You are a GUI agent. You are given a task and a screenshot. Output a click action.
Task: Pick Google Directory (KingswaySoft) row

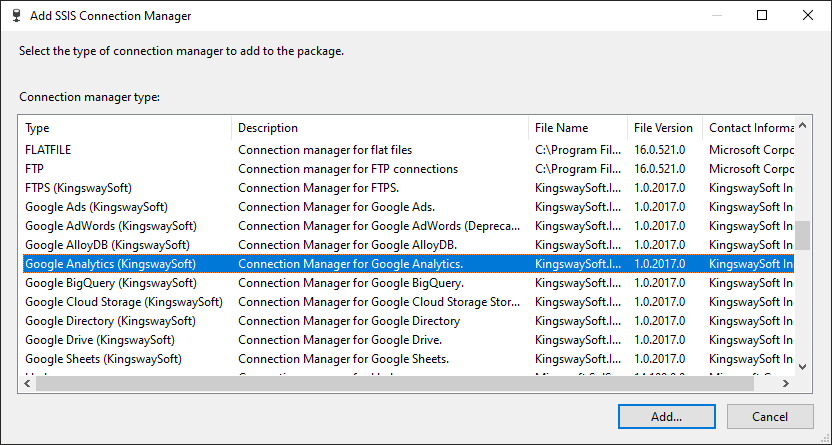click(x=409, y=321)
